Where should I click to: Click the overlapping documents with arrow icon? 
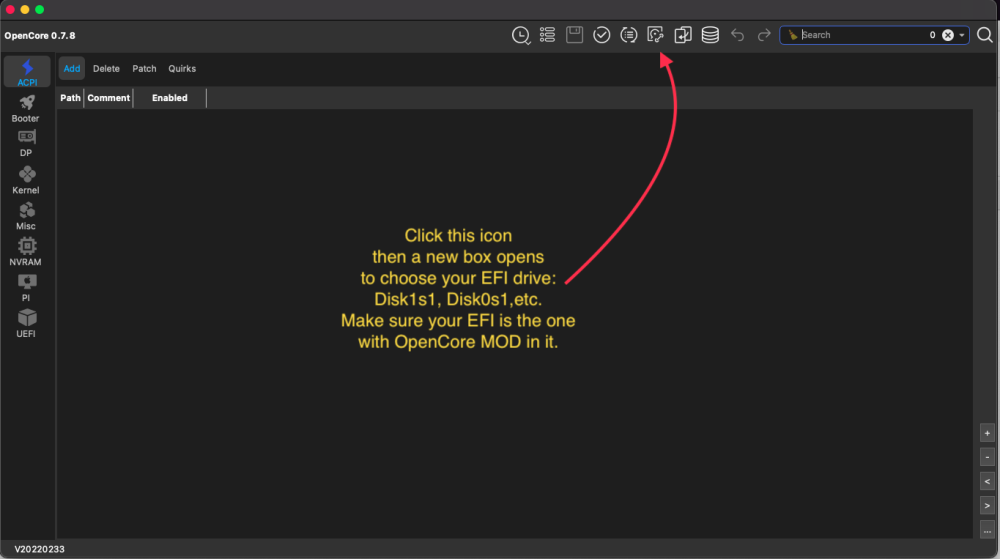(x=683, y=34)
